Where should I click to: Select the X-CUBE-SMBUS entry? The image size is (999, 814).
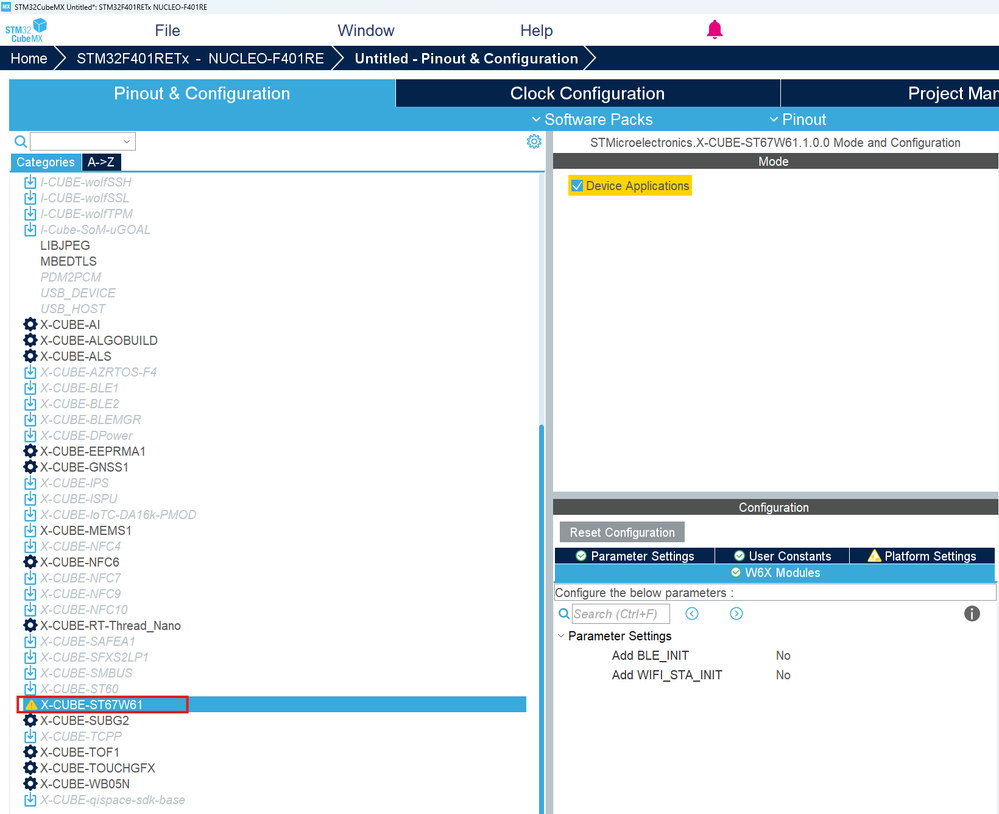coord(86,673)
